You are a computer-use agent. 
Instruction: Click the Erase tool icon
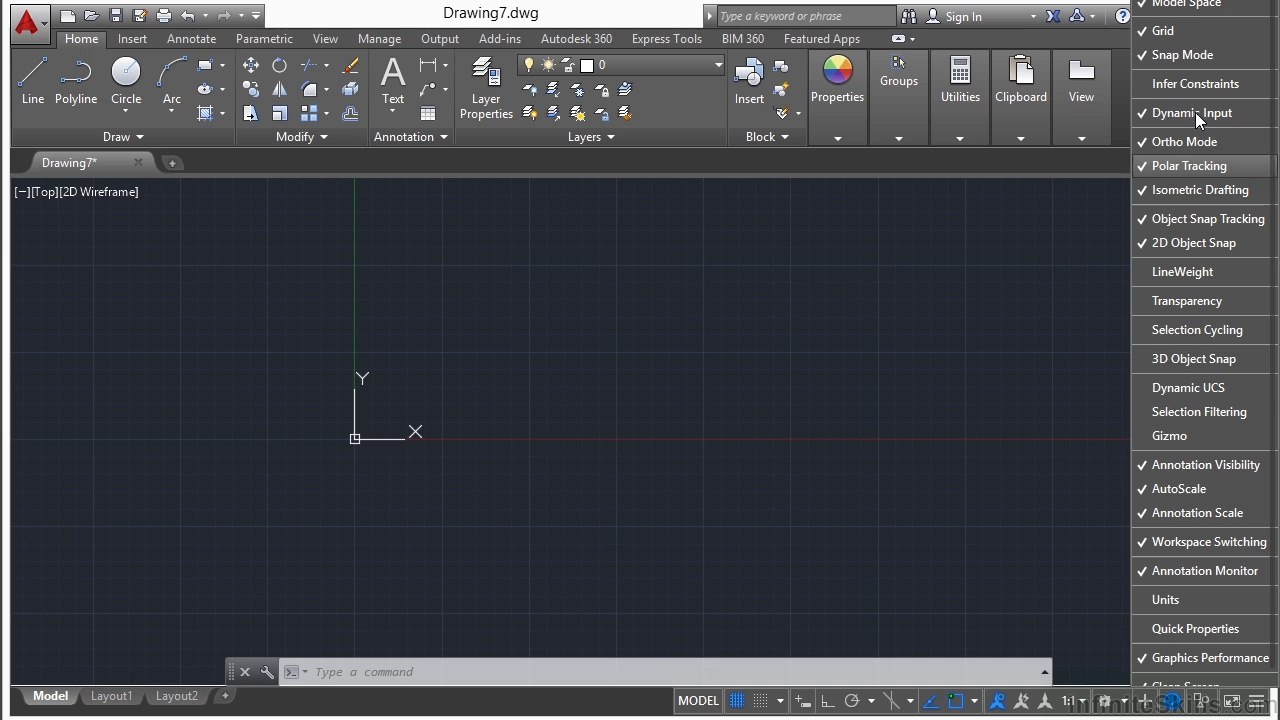click(350, 66)
